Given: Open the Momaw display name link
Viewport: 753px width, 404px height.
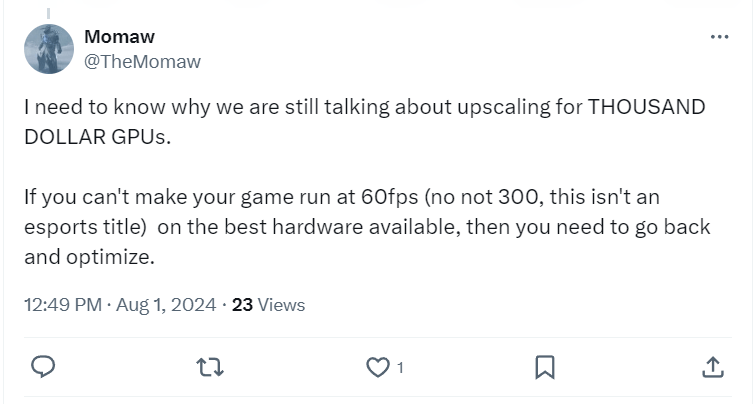Looking at the screenshot, I should pos(119,37).
